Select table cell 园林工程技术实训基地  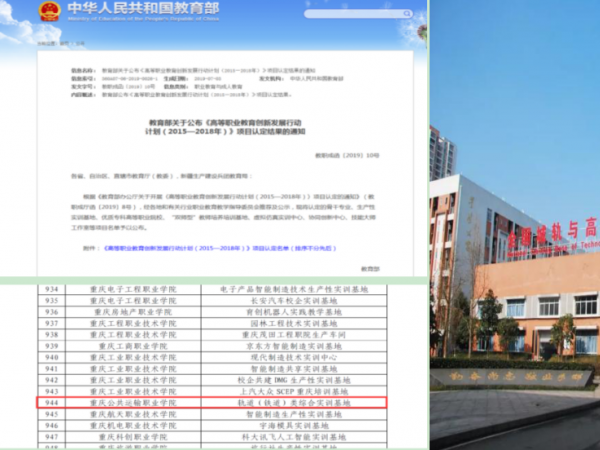pos(294,324)
